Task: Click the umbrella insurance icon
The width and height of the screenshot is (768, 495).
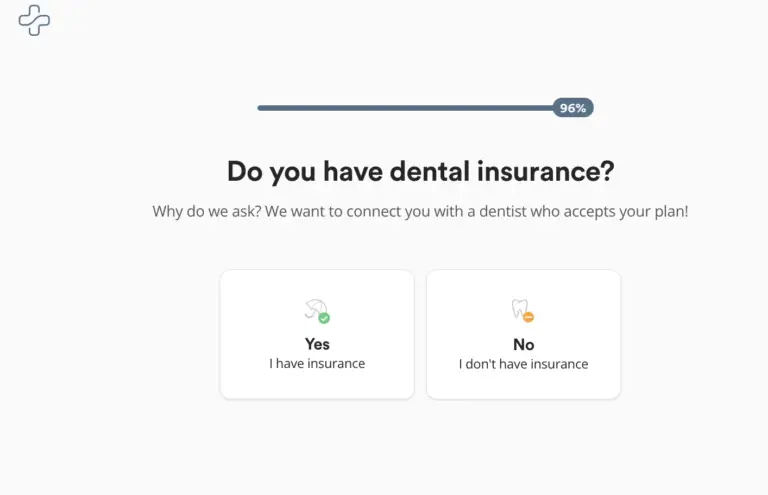Action: [x=314, y=309]
